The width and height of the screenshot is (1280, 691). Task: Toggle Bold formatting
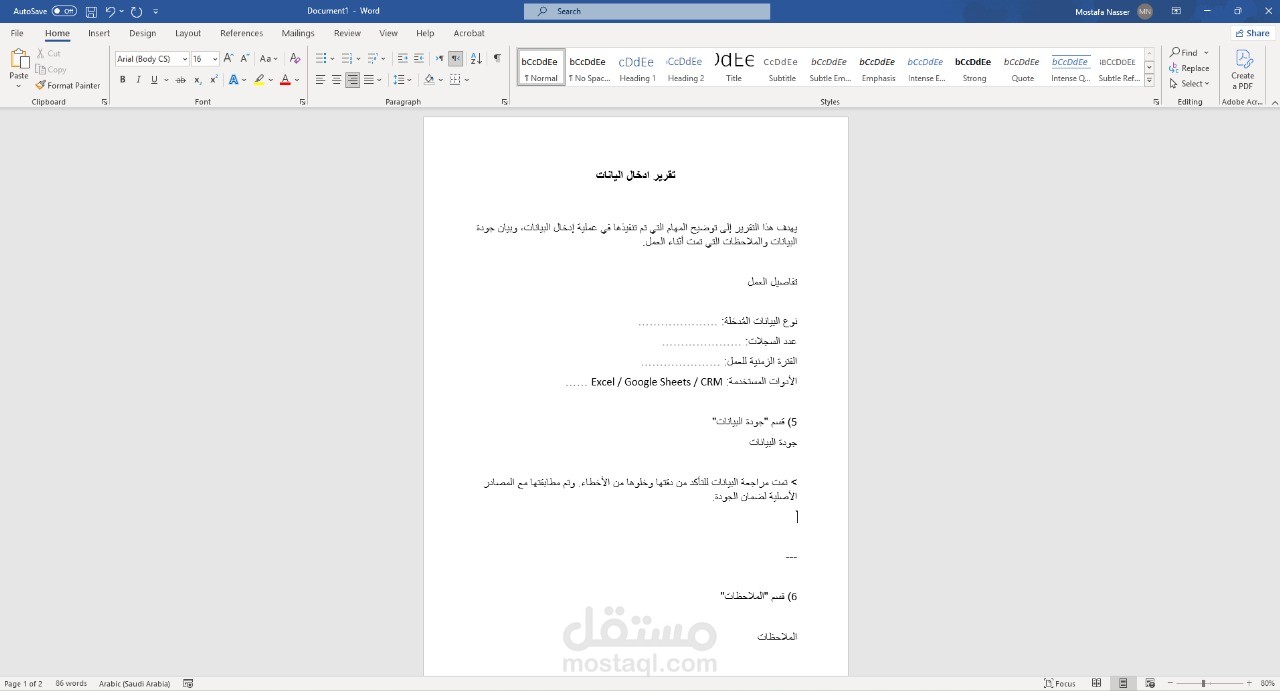click(123, 80)
